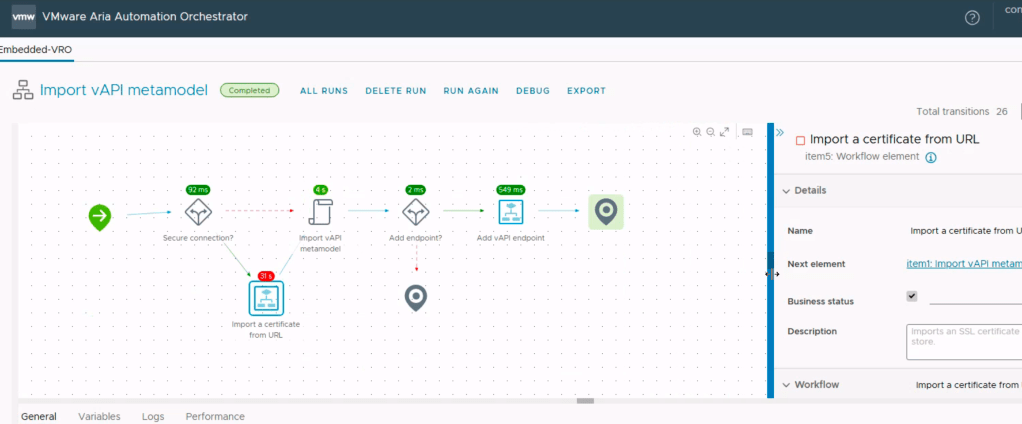Zoom in on the workflow canvas
Viewport: 1022px width, 424px height.
coord(697,132)
